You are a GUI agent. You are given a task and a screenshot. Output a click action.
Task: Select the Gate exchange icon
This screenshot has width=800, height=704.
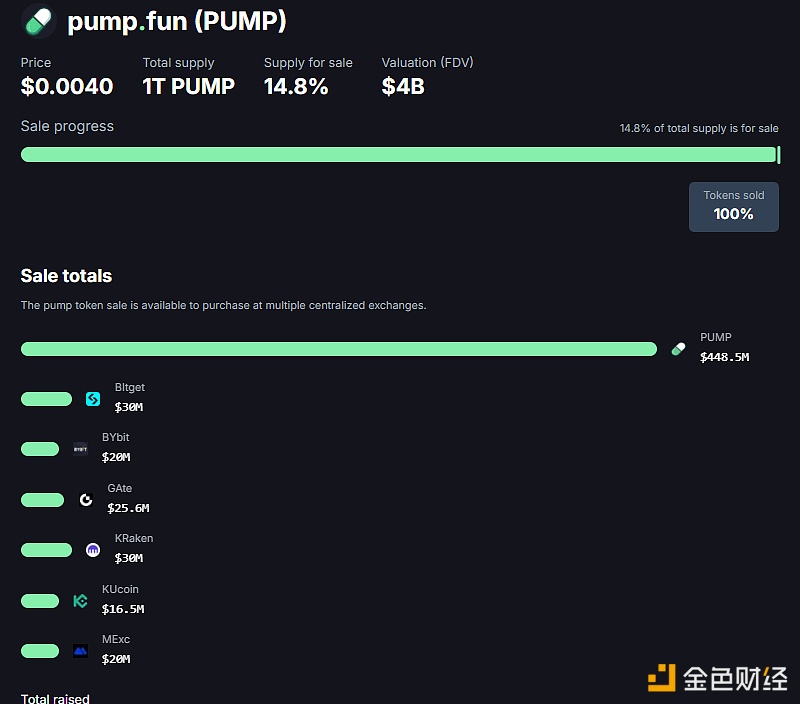click(86, 499)
